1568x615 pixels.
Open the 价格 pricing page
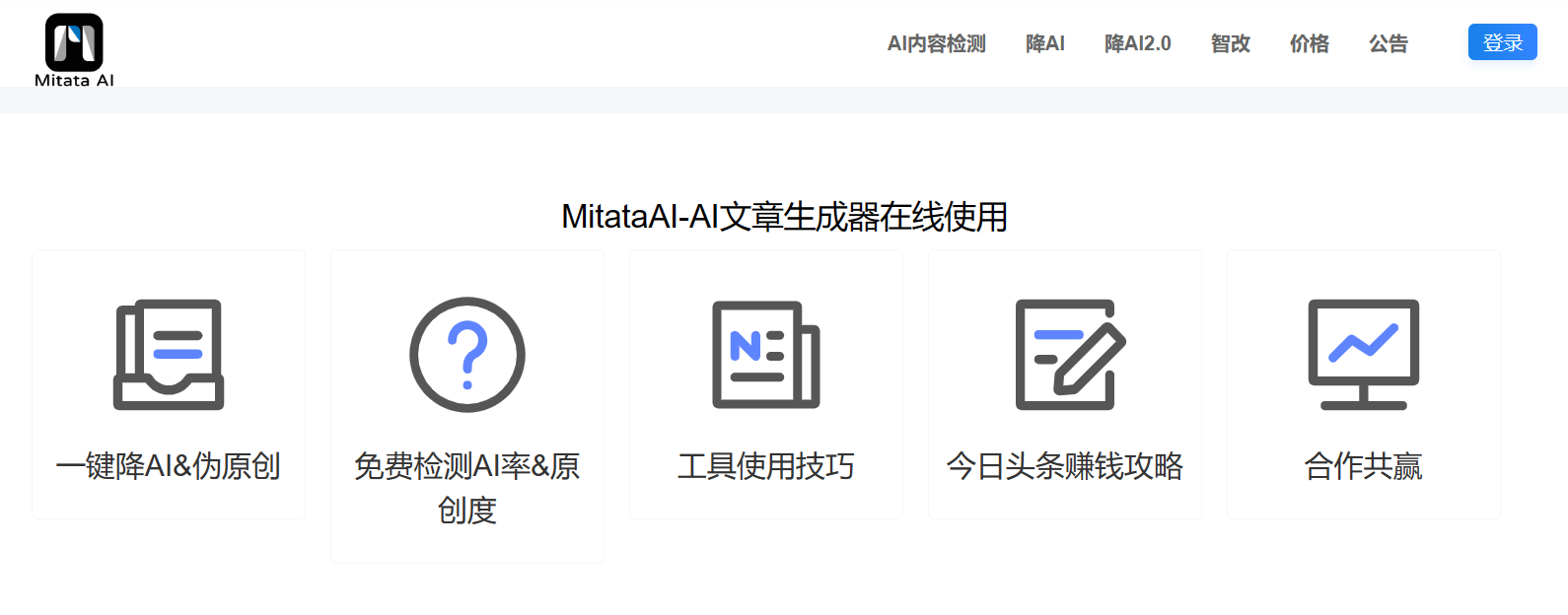pos(1309,43)
